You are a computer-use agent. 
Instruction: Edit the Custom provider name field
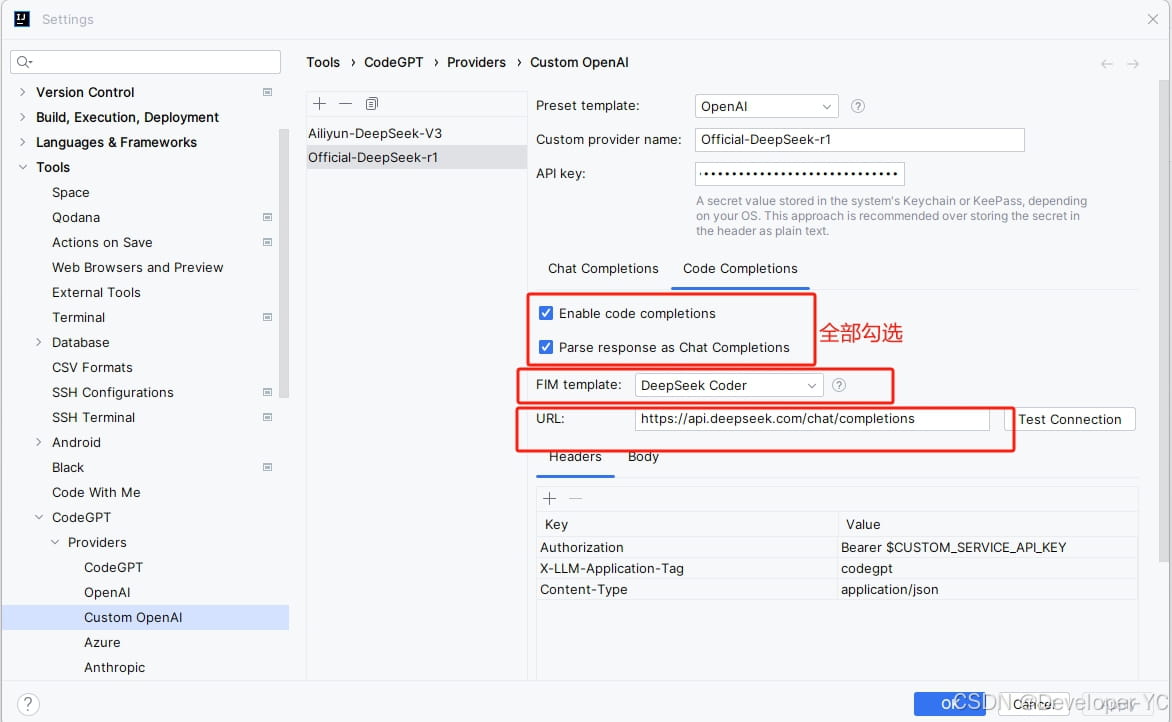point(860,140)
